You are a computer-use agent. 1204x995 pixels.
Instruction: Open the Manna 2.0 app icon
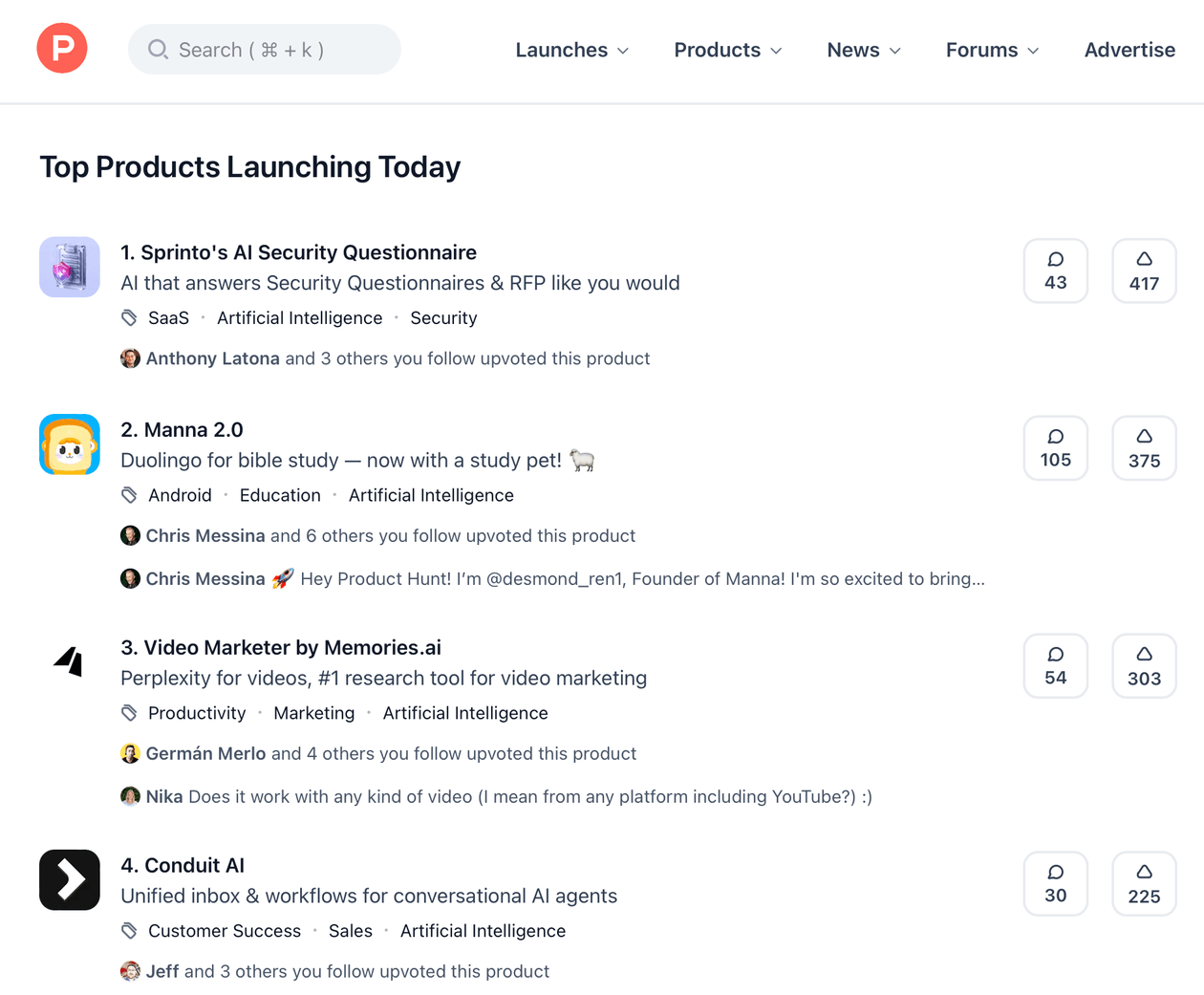[x=70, y=444]
